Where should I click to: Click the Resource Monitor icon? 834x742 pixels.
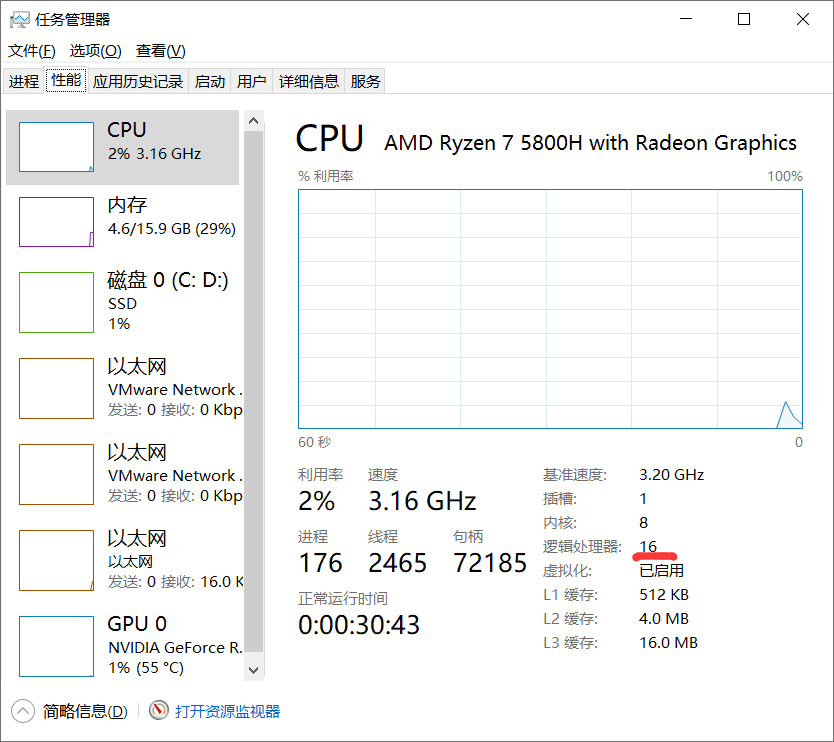159,711
